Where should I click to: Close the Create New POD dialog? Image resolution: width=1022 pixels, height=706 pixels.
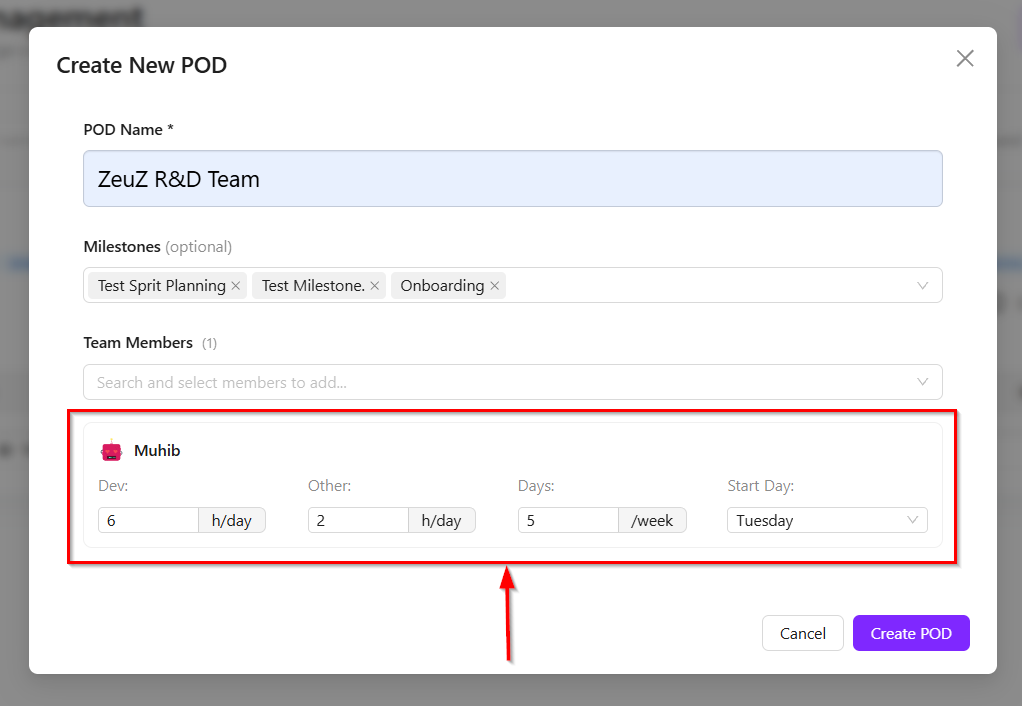[x=965, y=59]
